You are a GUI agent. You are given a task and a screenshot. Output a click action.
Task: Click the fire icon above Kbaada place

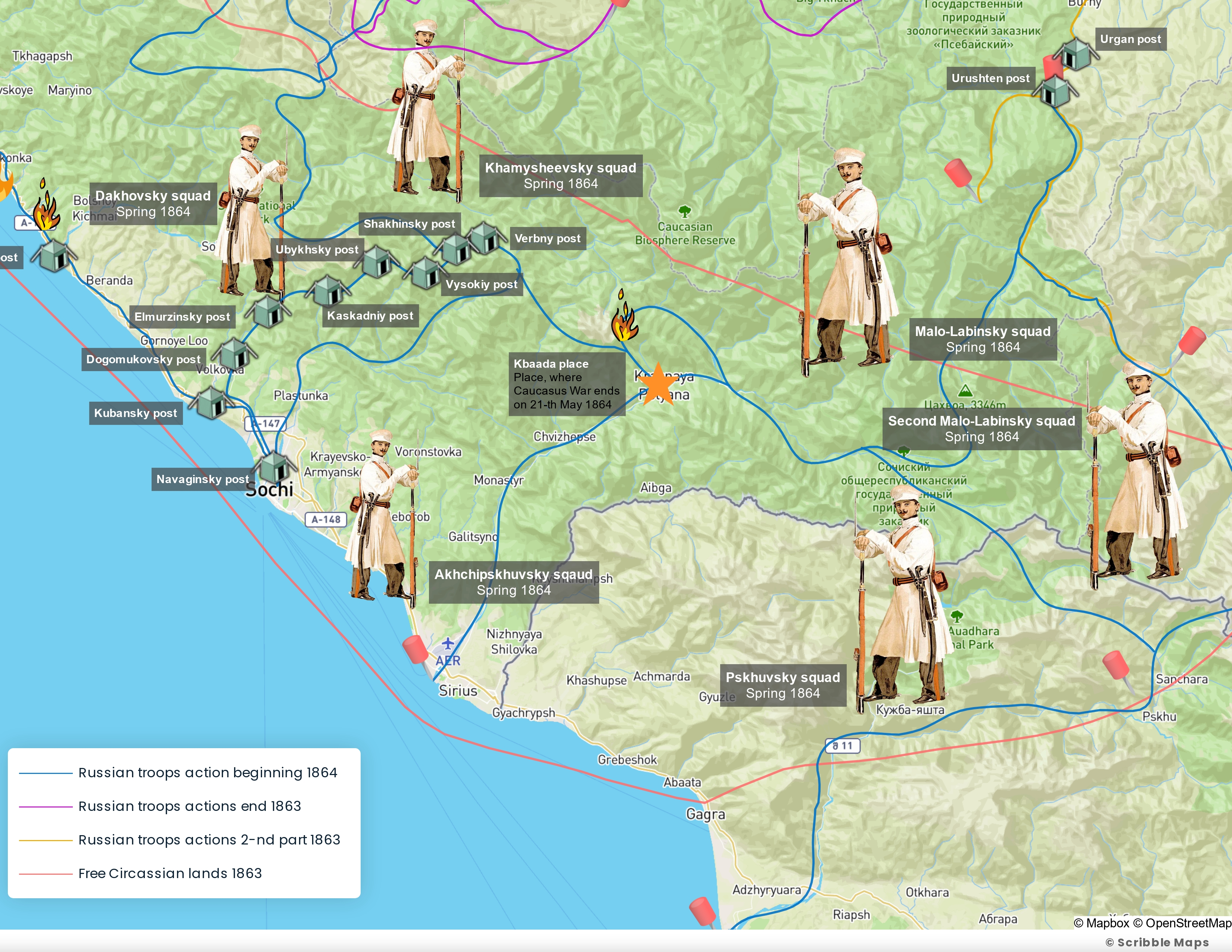pyautogui.click(x=625, y=316)
